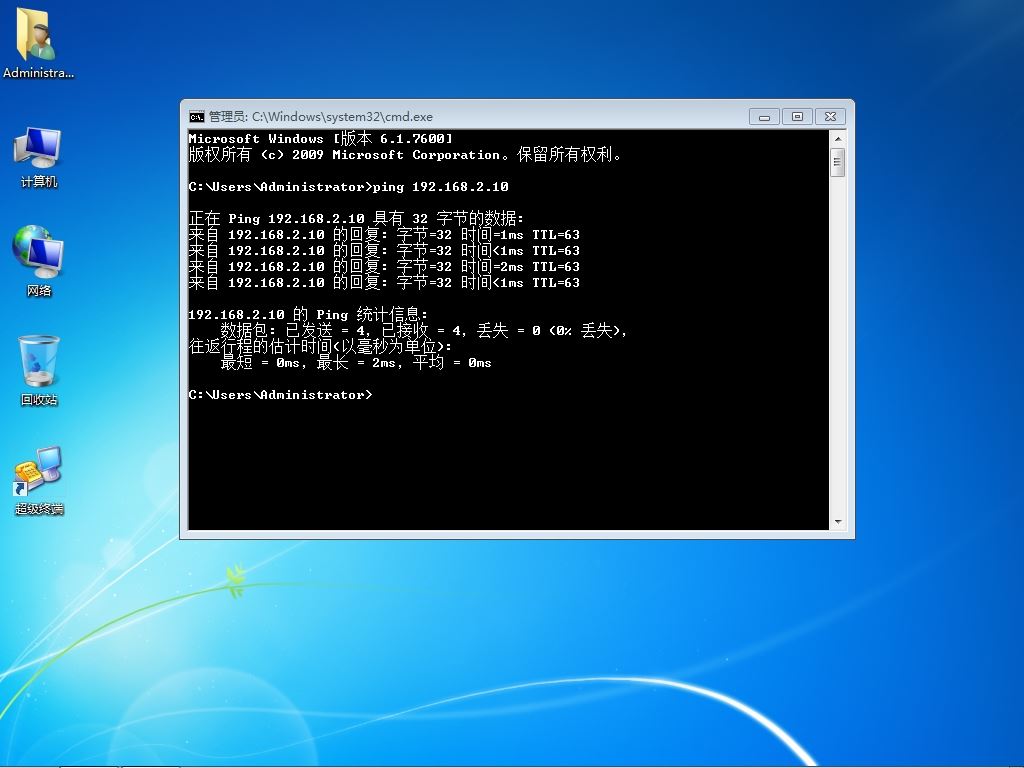Open the Administrator folder desktop icon
This screenshot has height=768, width=1024.
pyautogui.click(x=38, y=42)
